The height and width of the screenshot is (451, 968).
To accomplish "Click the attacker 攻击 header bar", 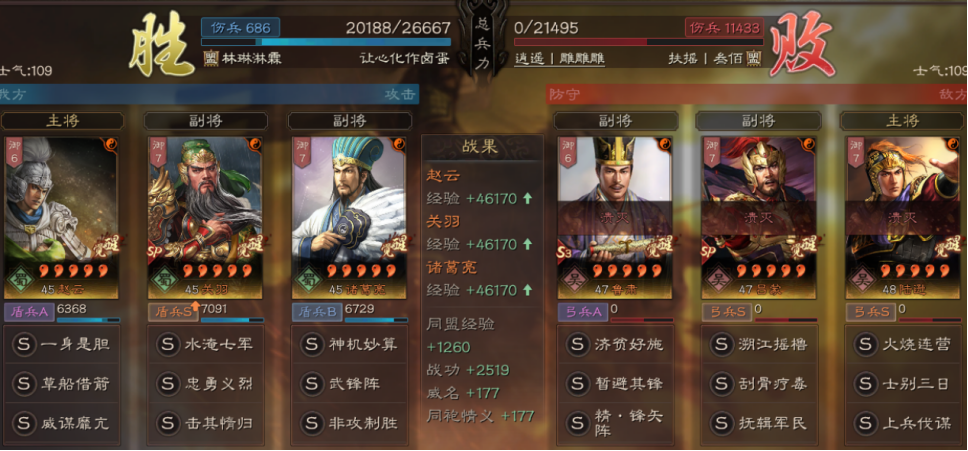I will coord(209,94).
